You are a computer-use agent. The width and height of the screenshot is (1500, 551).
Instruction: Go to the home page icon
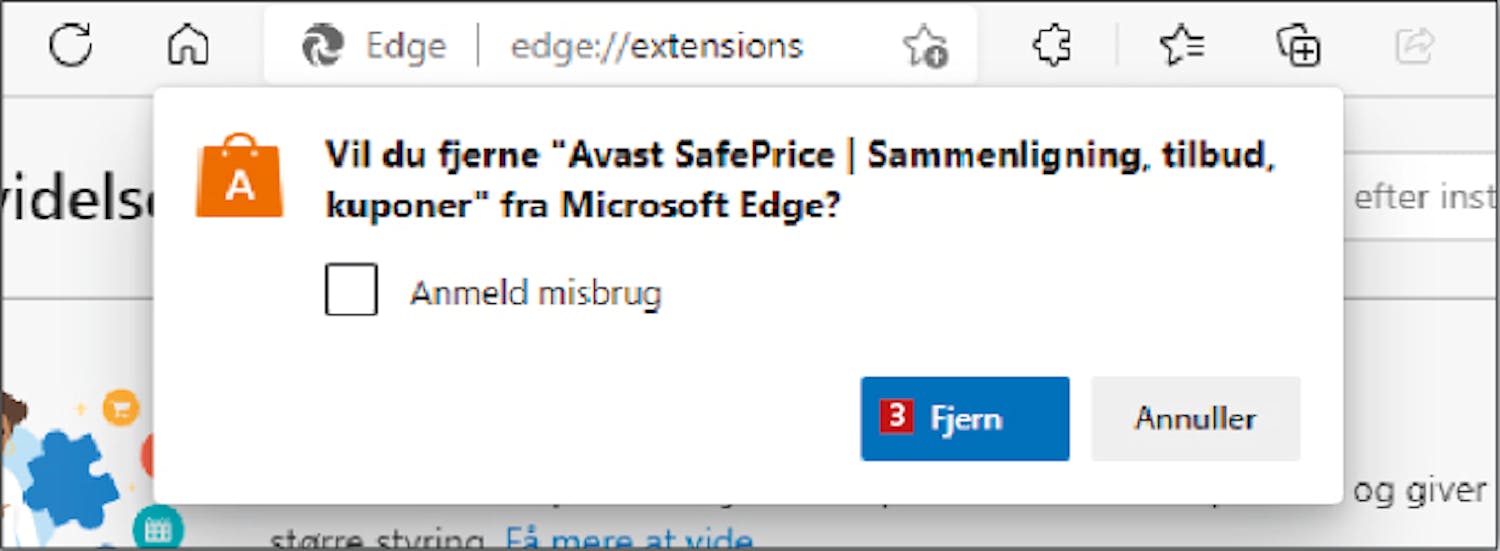188,46
